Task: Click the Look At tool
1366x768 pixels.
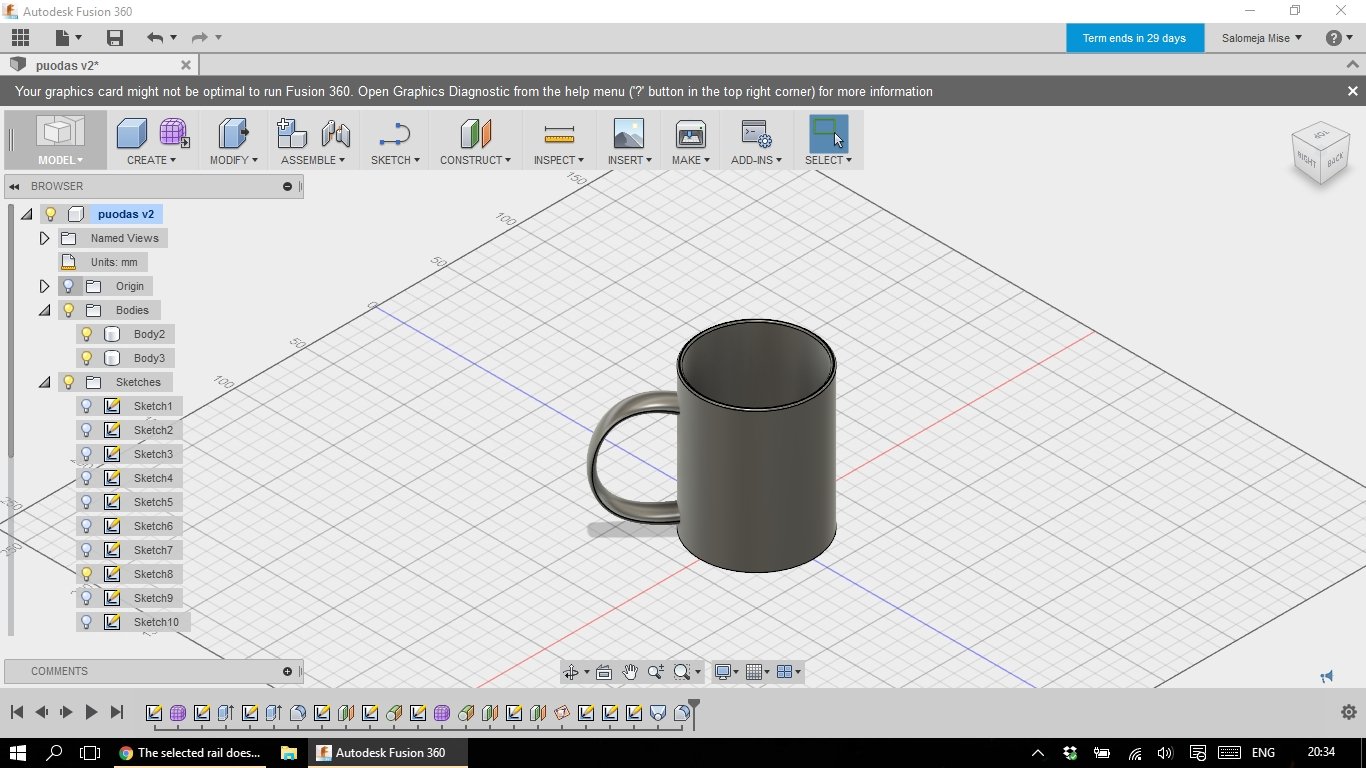Action: point(604,672)
